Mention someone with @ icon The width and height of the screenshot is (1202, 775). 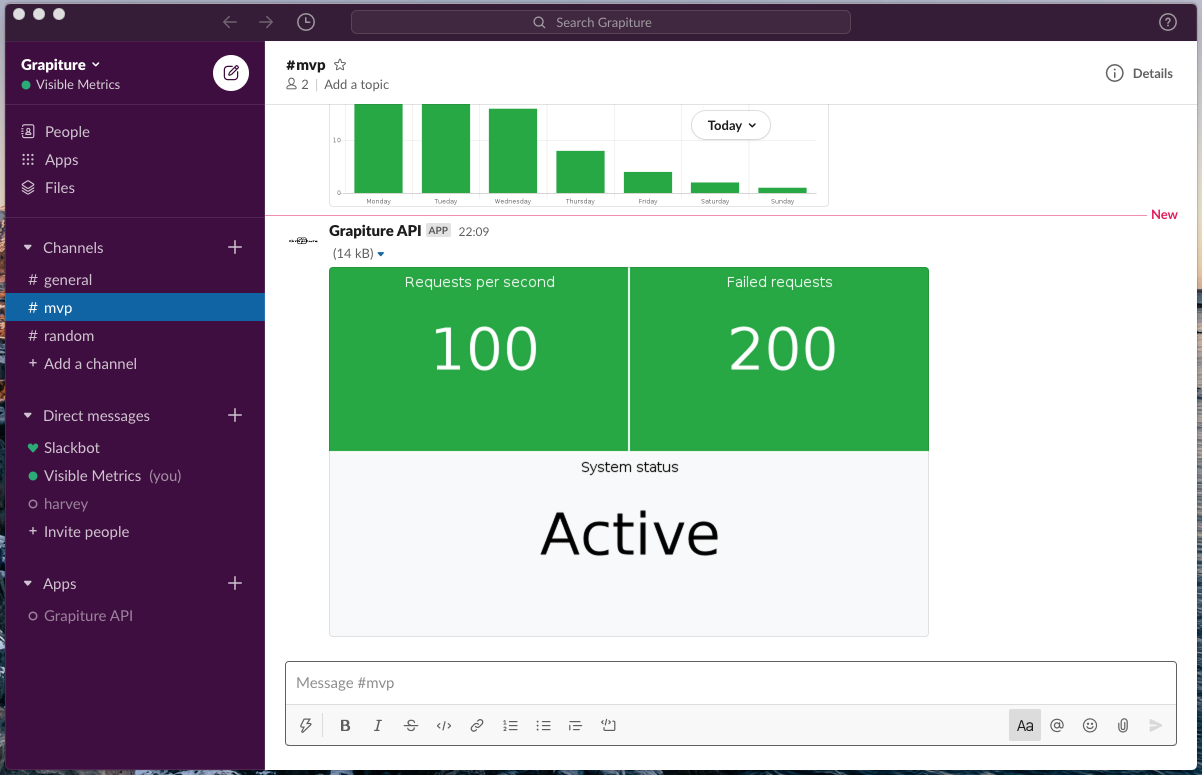[1057, 726]
